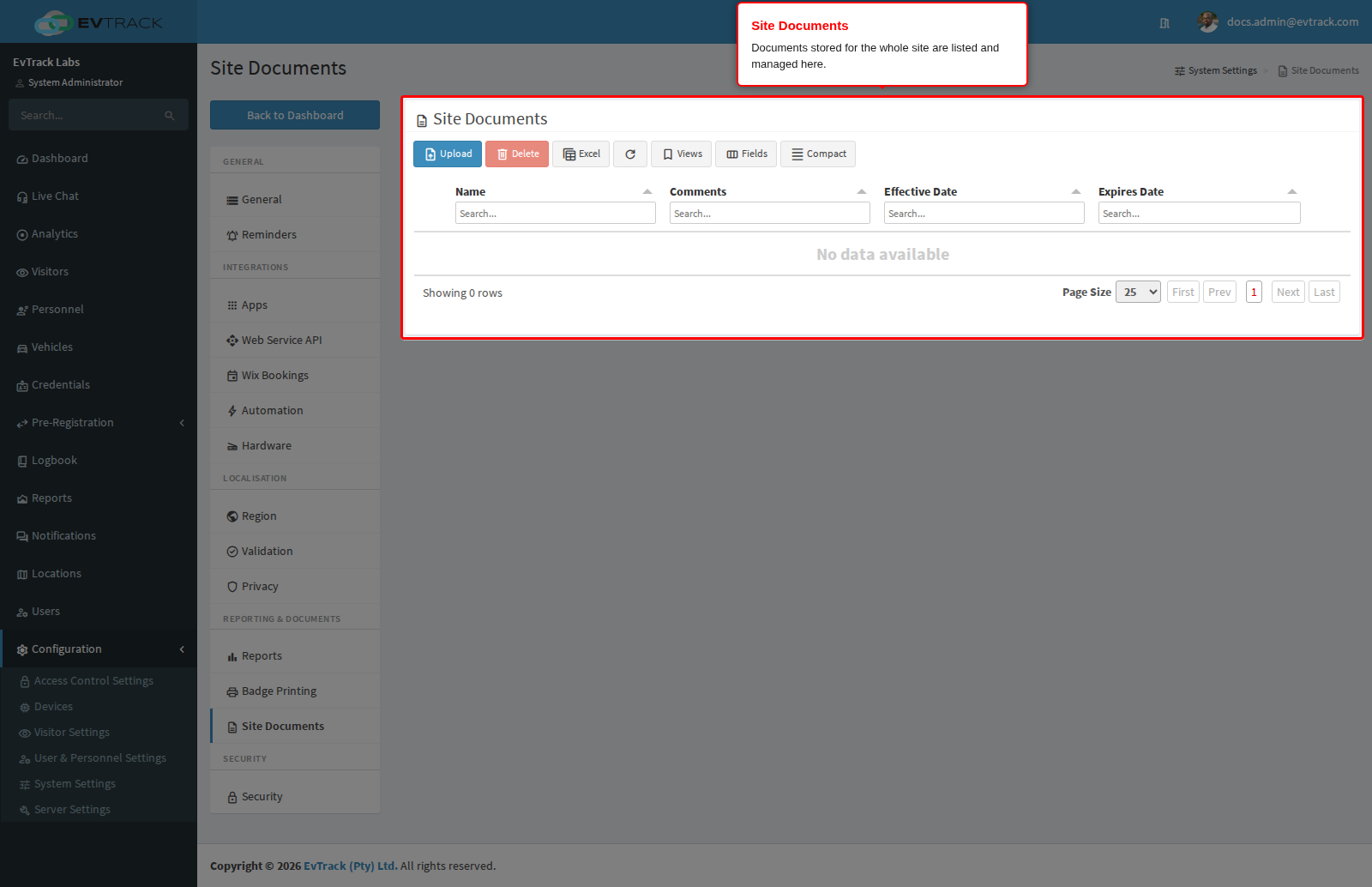Viewport: 1372px width, 887px height.
Task: Click the red Delete button
Action: 517,154
